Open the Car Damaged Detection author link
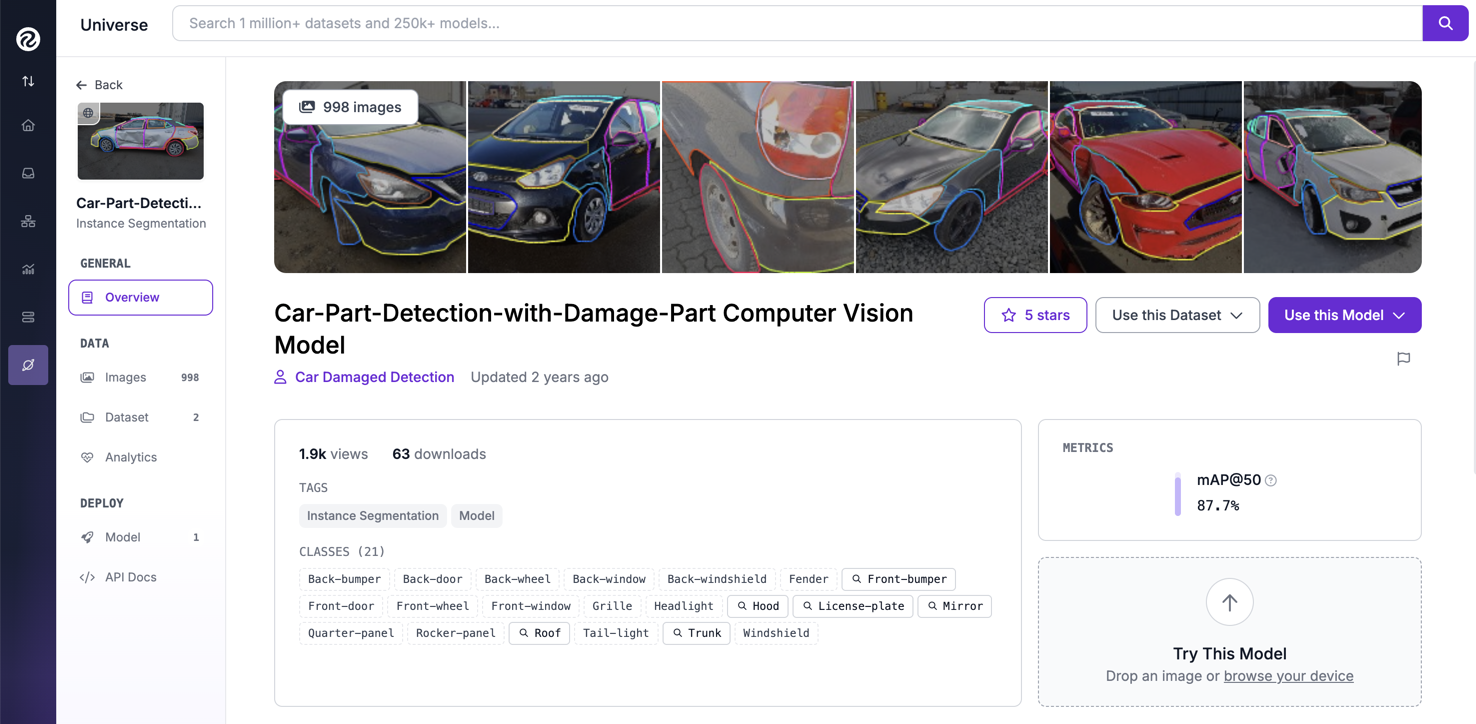This screenshot has width=1476, height=724. 374,377
